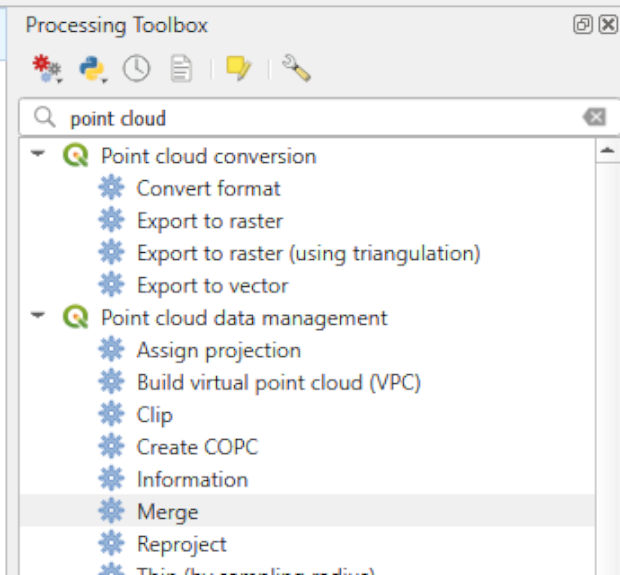Select Export to raster algorithm
This screenshot has height=575, width=620.
click(x=209, y=221)
